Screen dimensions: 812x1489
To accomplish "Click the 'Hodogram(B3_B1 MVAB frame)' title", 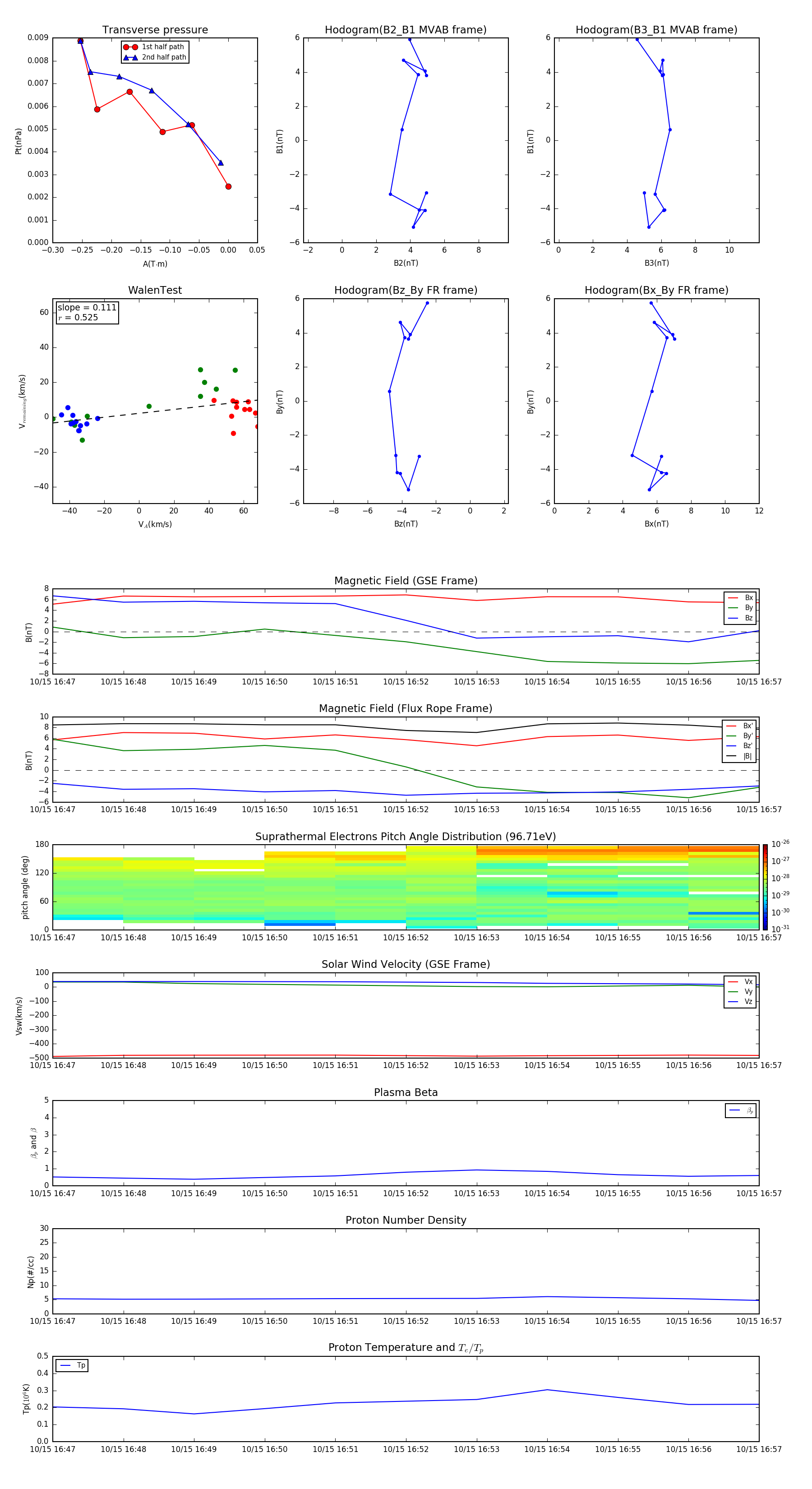I will (x=656, y=30).
